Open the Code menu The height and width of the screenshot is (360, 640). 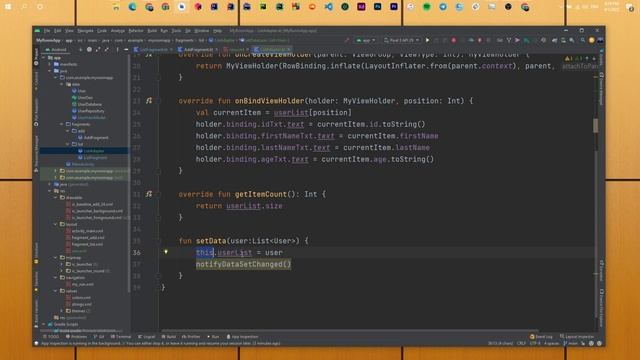102,31
